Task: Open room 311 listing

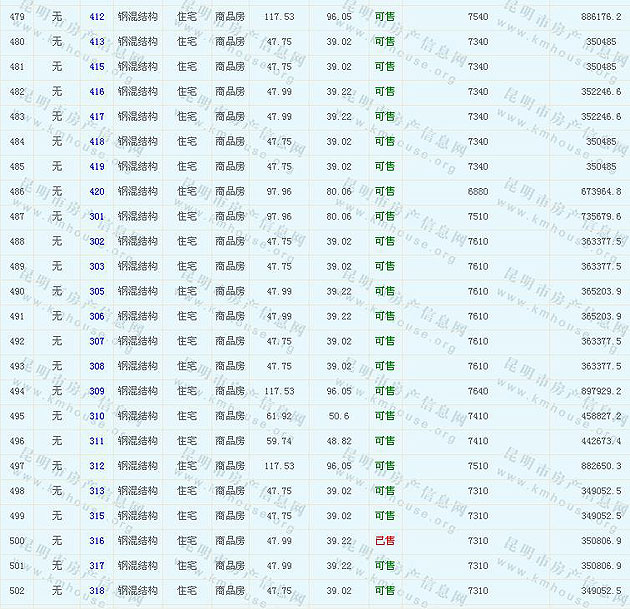Action: pyautogui.click(x=96, y=441)
